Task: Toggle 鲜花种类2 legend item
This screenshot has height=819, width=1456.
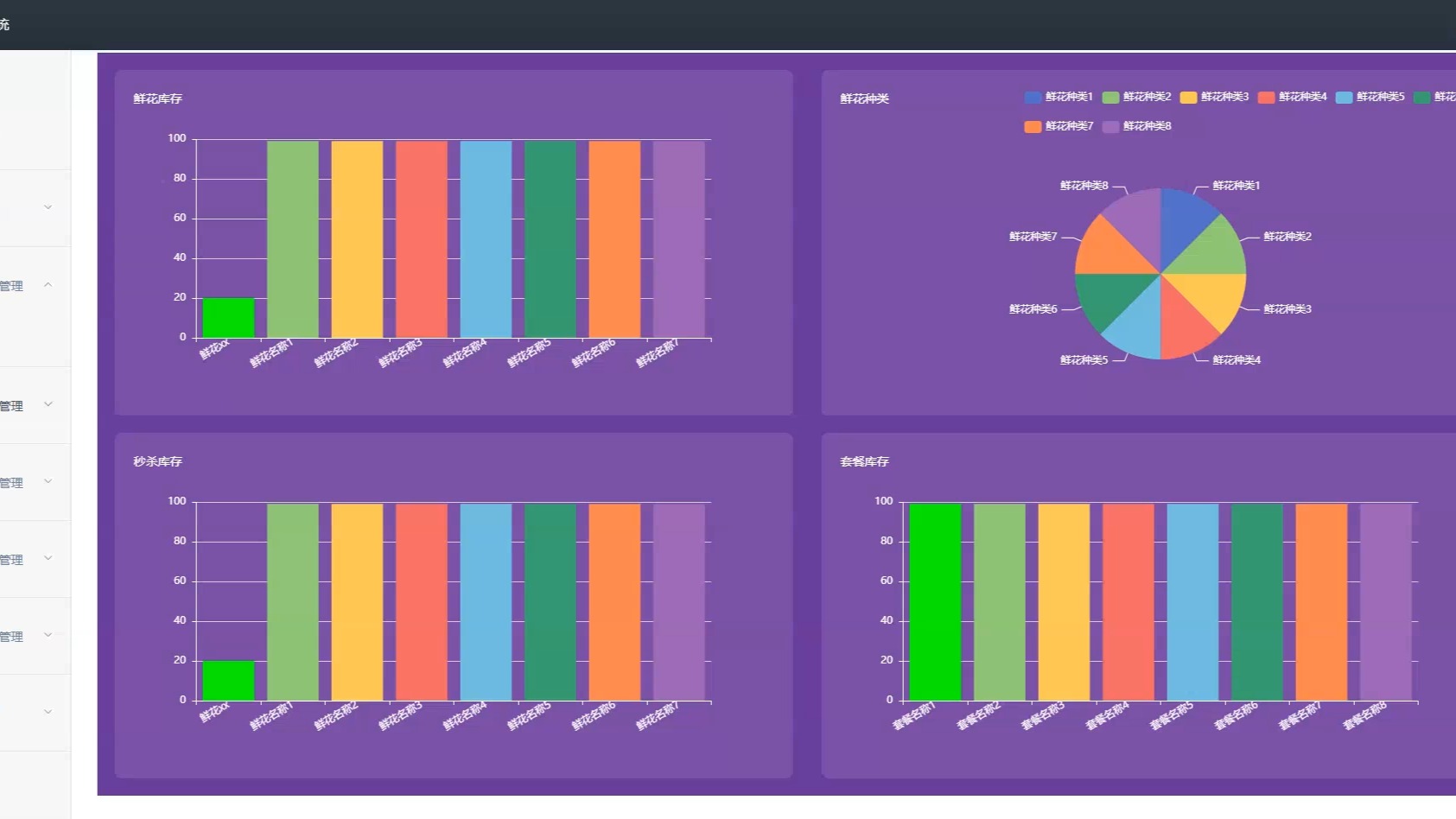Action: point(1136,97)
